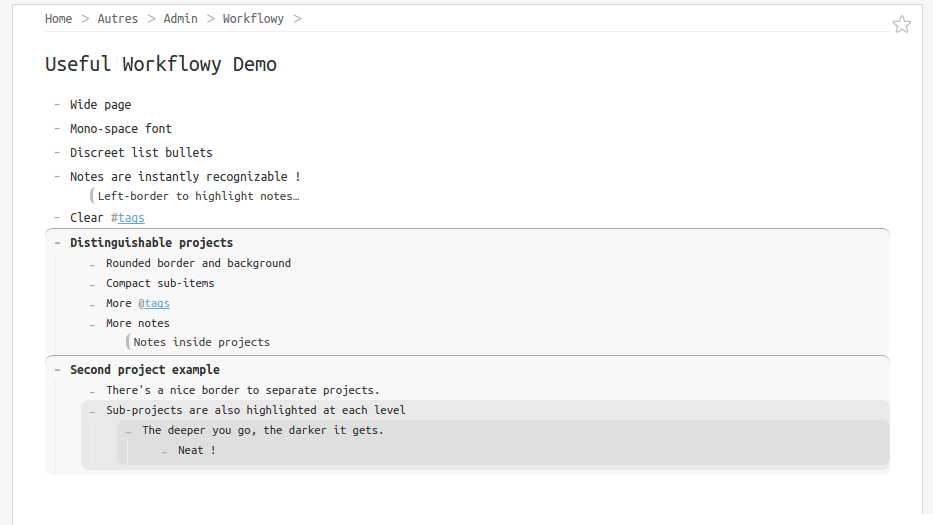Edit the Wide page item text
The width and height of the screenshot is (933, 525).
(x=101, y=105)
